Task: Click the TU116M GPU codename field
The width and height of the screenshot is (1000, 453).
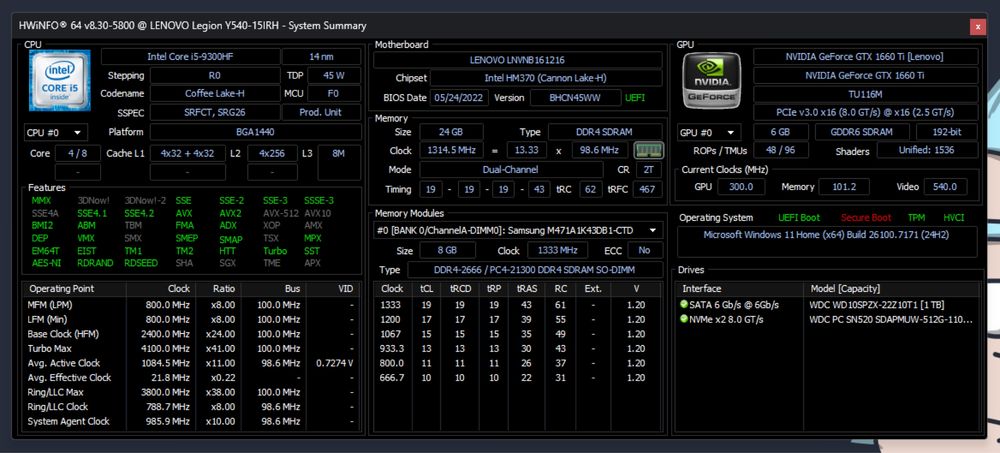Action: coord(865,94)
